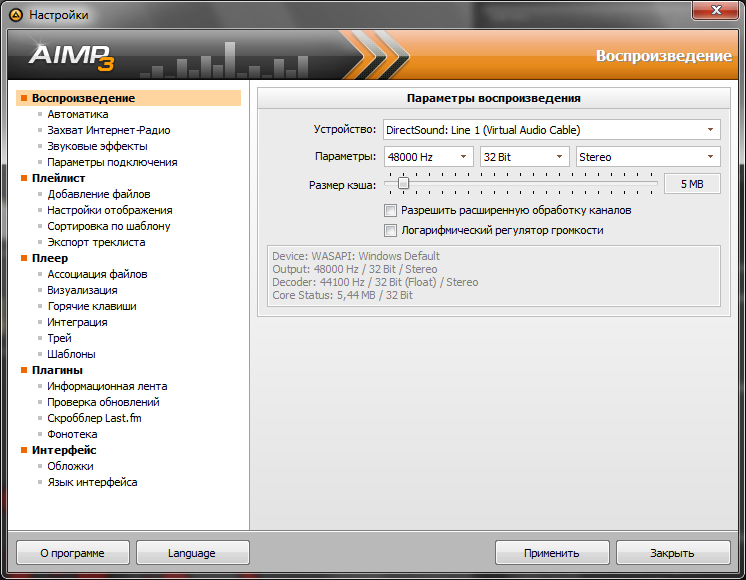Open the Шаблоны settings page

(x=71, y=354)
